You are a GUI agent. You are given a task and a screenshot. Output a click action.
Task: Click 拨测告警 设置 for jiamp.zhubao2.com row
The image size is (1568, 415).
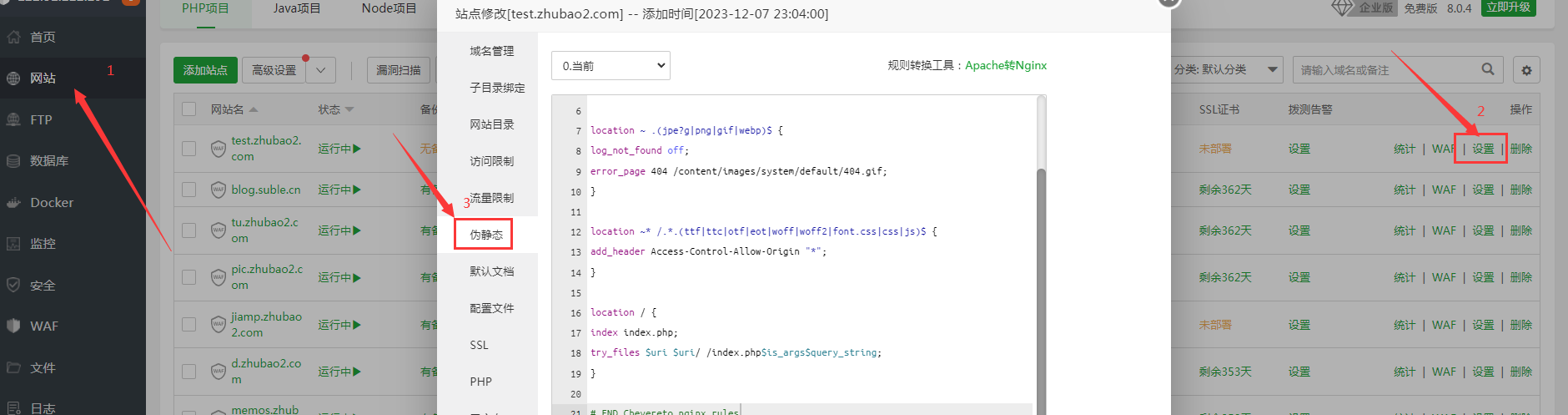(1299, 325)
